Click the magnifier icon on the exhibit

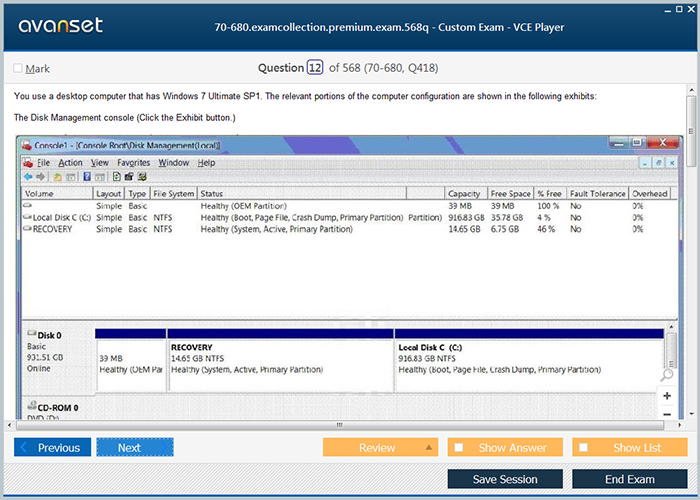point(667,375)
